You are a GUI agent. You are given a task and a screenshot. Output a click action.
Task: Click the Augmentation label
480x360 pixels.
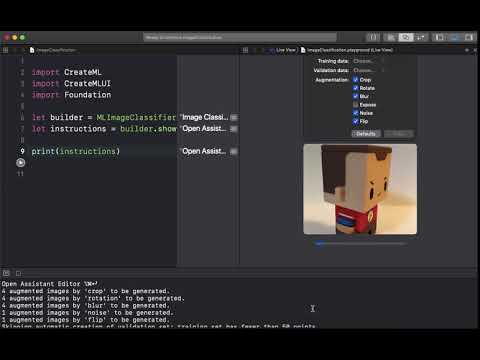[332, 80]
